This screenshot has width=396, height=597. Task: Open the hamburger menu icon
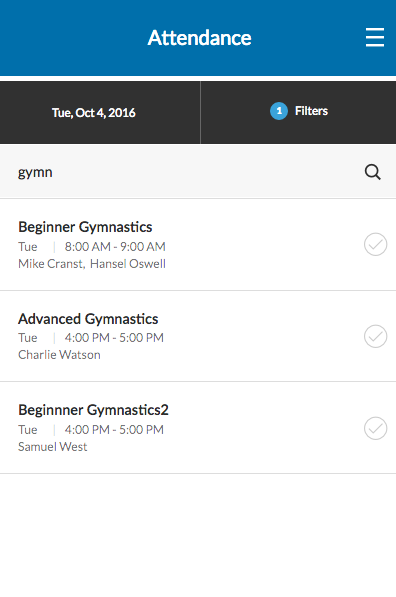(x=375, y=37)
